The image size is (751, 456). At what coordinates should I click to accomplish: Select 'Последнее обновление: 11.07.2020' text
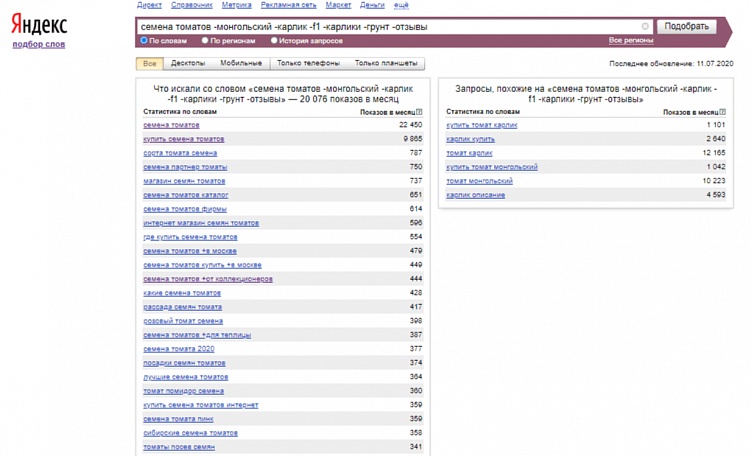pos(671,63)
